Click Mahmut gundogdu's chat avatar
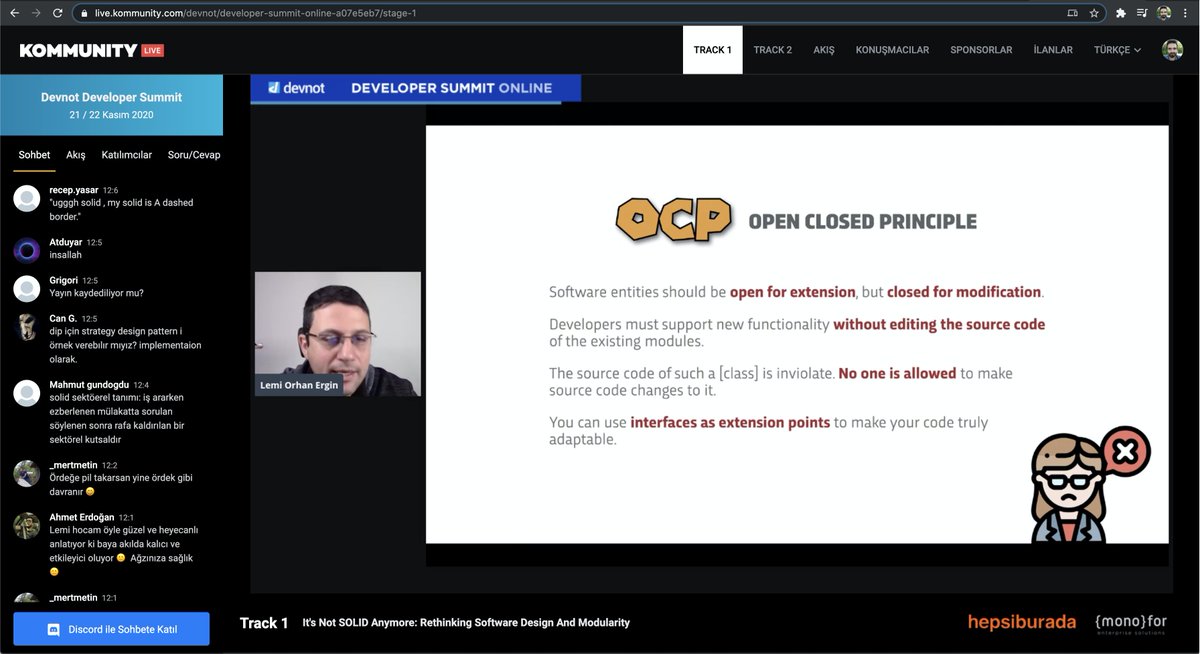This screenshot has width=1200, height=654. point(27,392)
